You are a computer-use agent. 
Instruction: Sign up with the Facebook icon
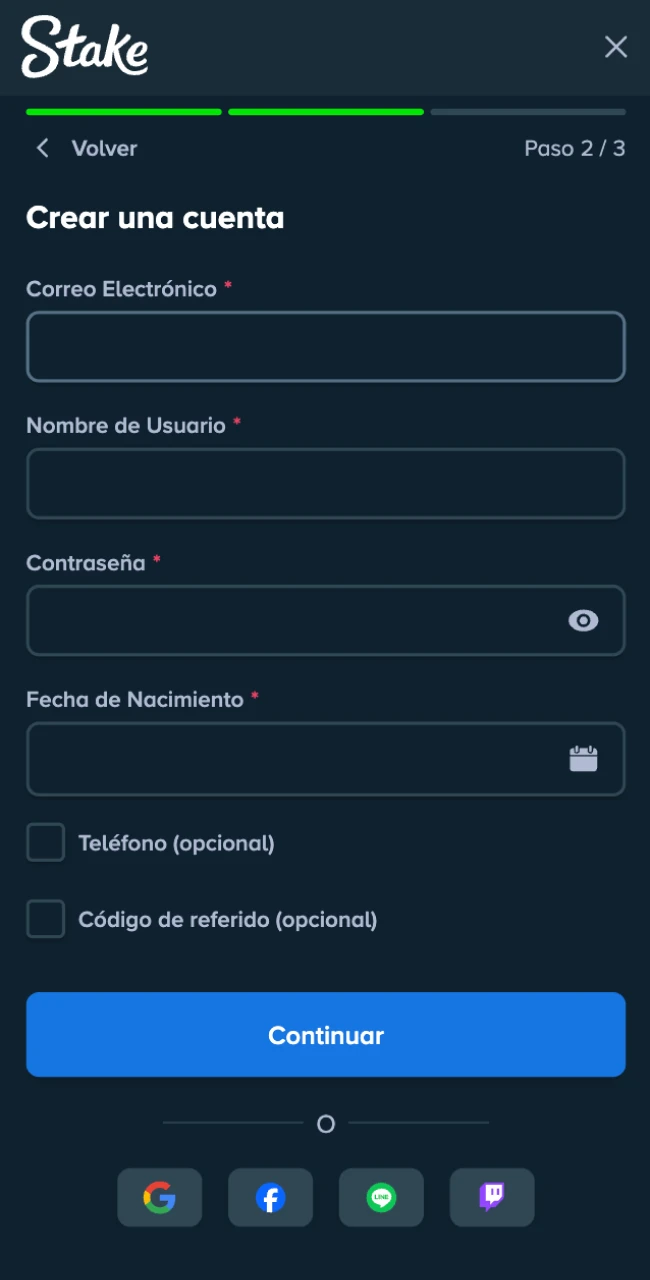pos(270,1197)
